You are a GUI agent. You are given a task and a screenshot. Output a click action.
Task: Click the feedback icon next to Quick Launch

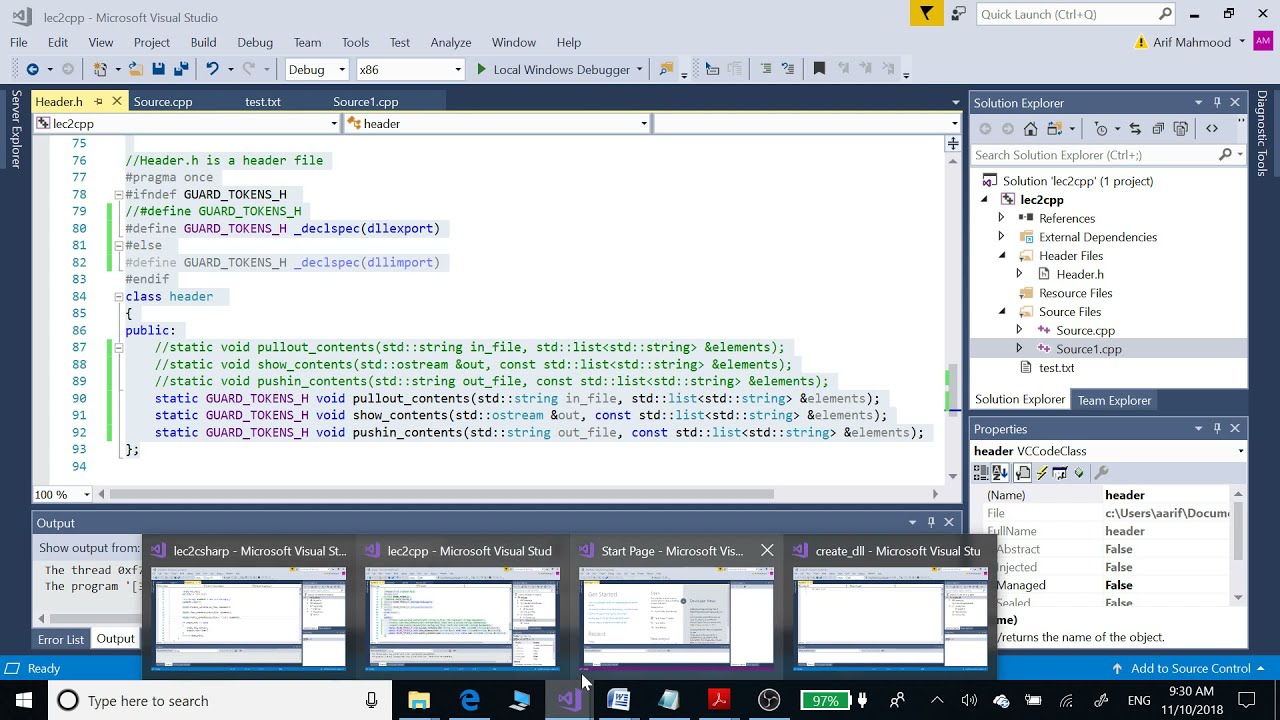click(959, 14)
